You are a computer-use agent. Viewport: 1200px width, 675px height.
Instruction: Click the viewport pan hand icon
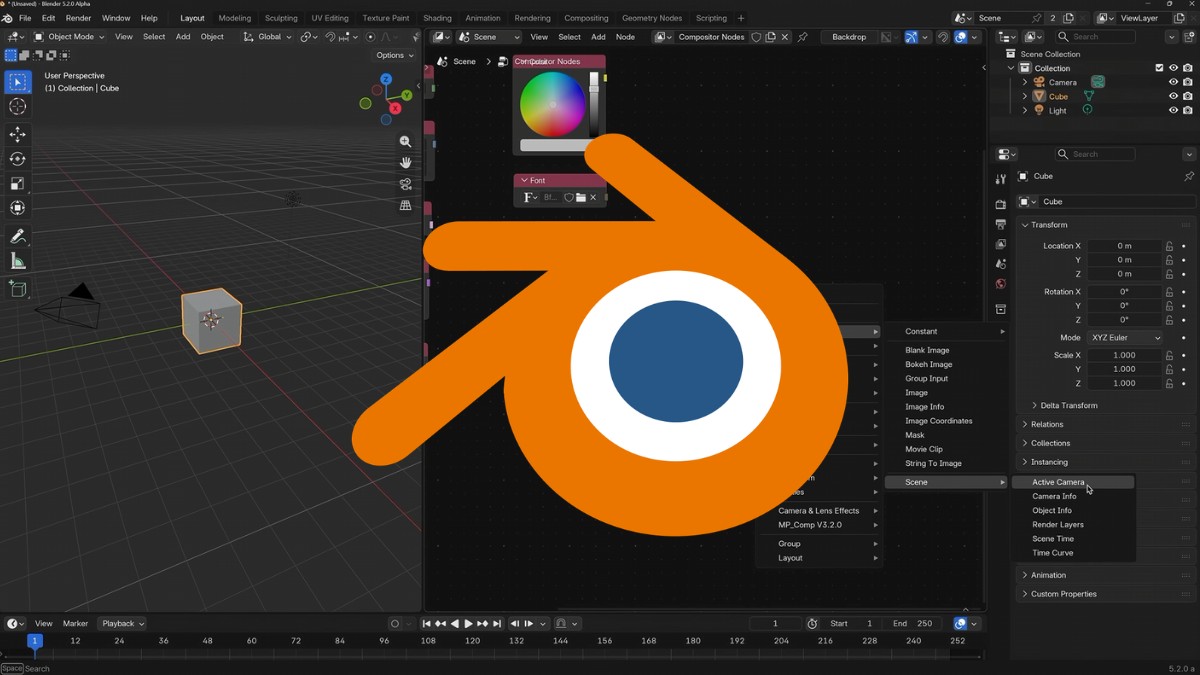pyautogui.click(x=405, y=163)
